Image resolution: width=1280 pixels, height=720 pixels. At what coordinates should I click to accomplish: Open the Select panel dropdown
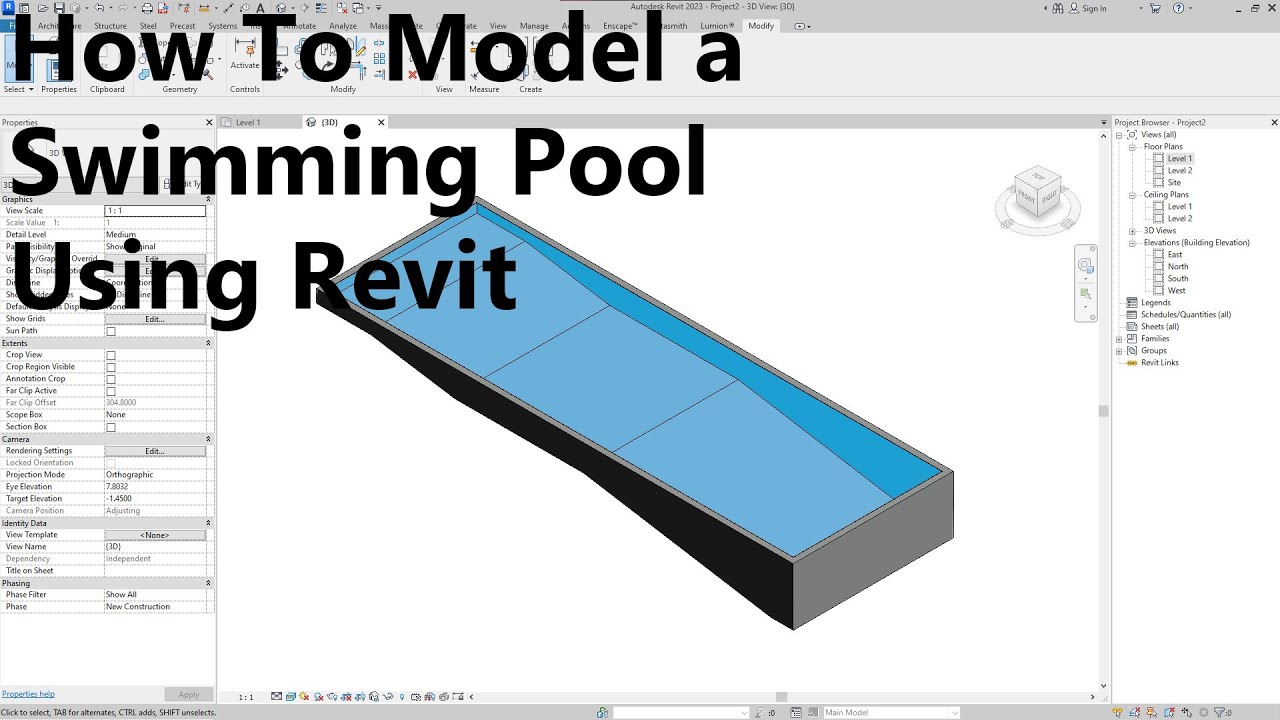coord(19,89)
